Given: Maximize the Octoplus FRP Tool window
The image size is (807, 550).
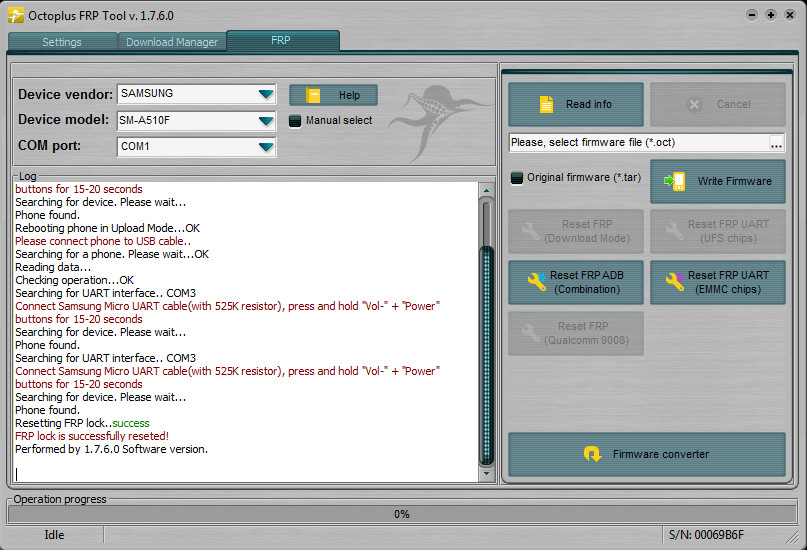Looking at the screenshot, I should tap(771, 15).
